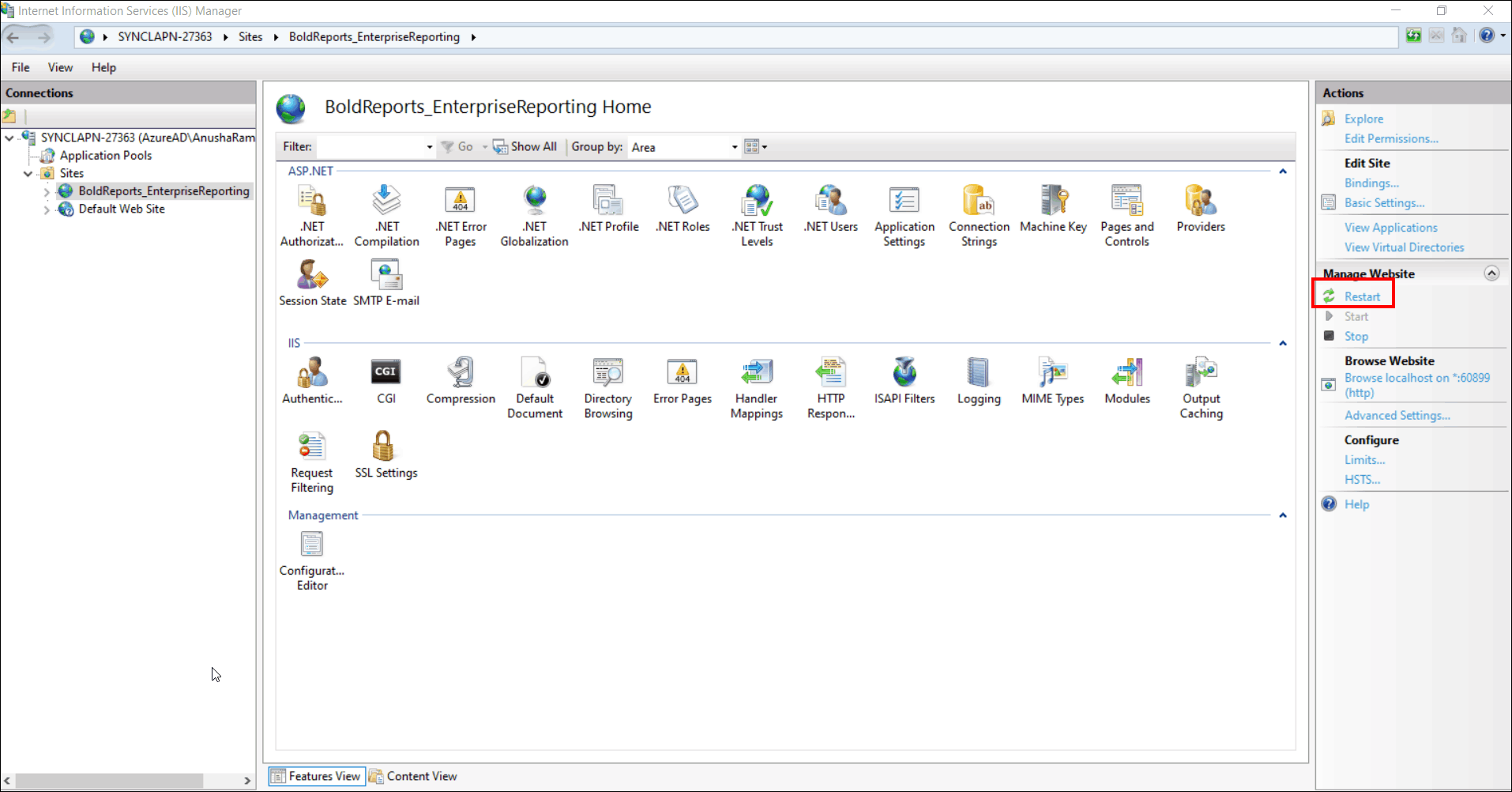Open Authentication feature in IIS group

coord(312,381)
